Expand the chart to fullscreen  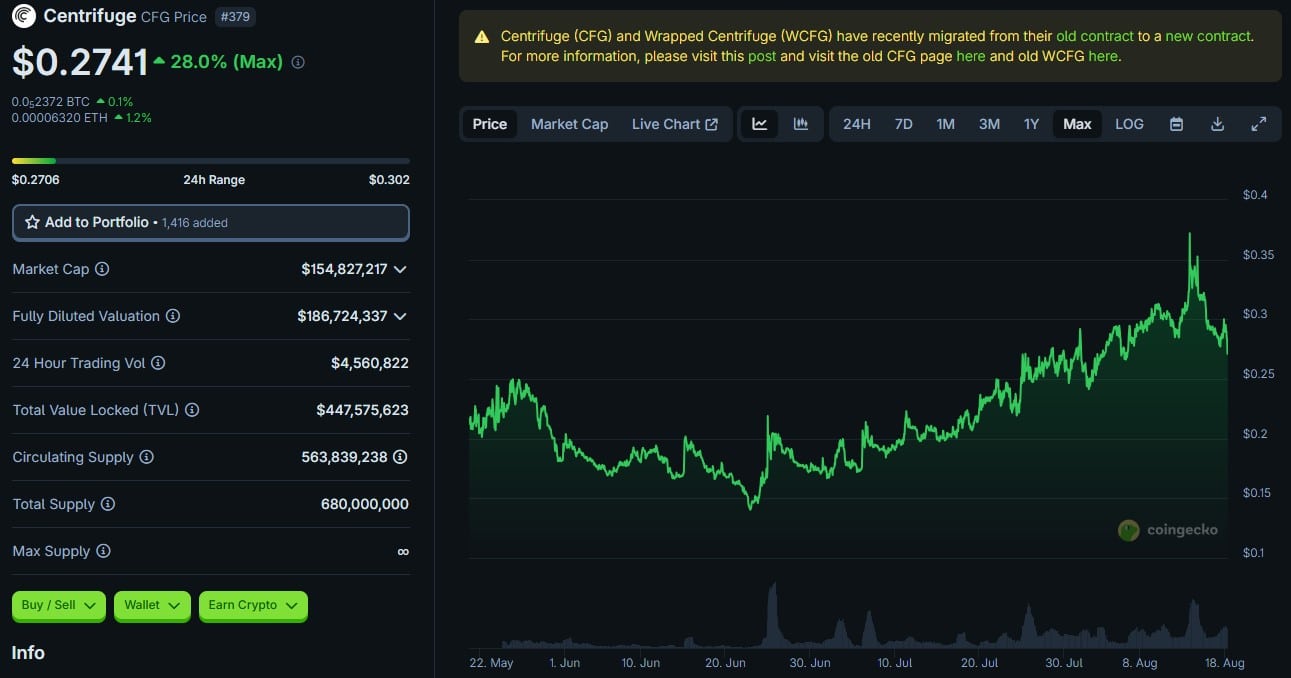pyautogui.click(x=1259, y=124)
